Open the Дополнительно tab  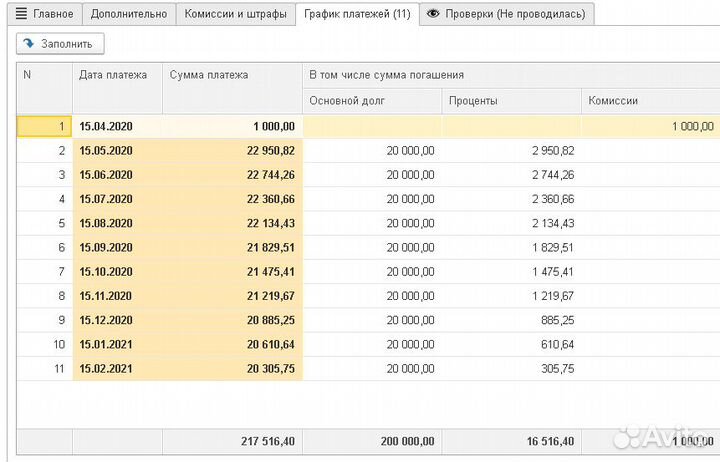point(127,14)
